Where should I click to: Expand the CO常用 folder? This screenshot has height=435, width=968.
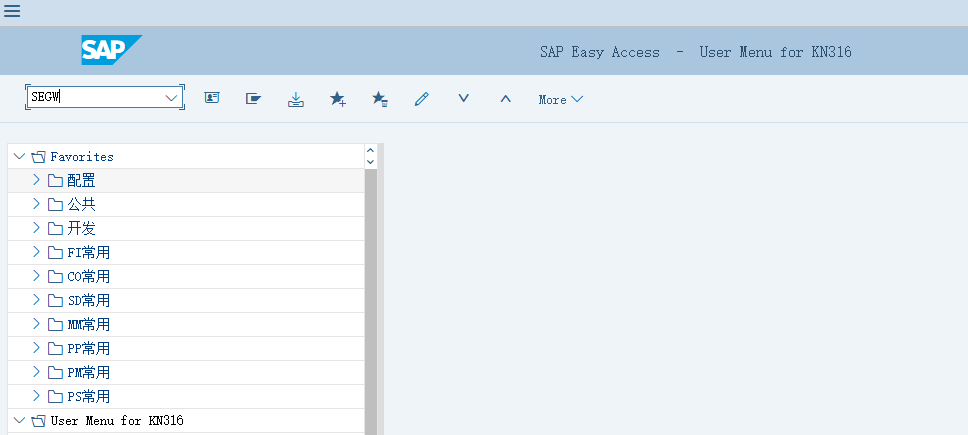pos(36,276)
